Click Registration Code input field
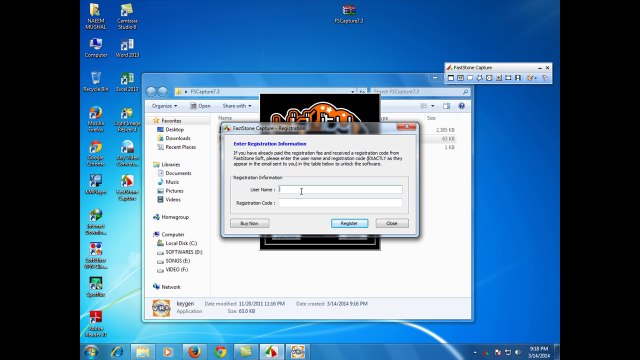Viewport: 640px width, 360px height. tap(340, 203)
